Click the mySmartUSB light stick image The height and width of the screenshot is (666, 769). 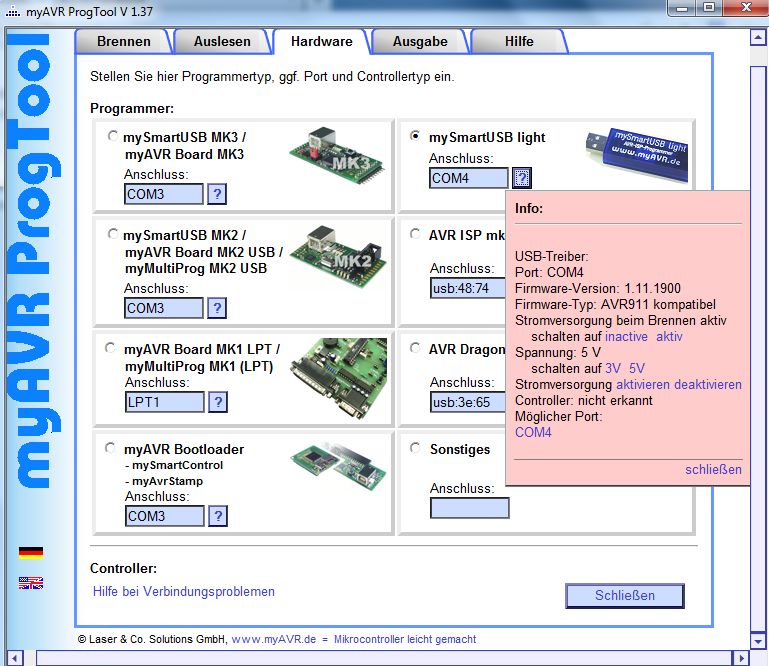(638, 154)
